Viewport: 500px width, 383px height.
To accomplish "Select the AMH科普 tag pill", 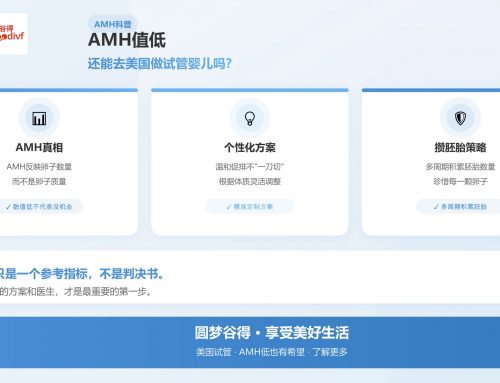I will (113, 24).
